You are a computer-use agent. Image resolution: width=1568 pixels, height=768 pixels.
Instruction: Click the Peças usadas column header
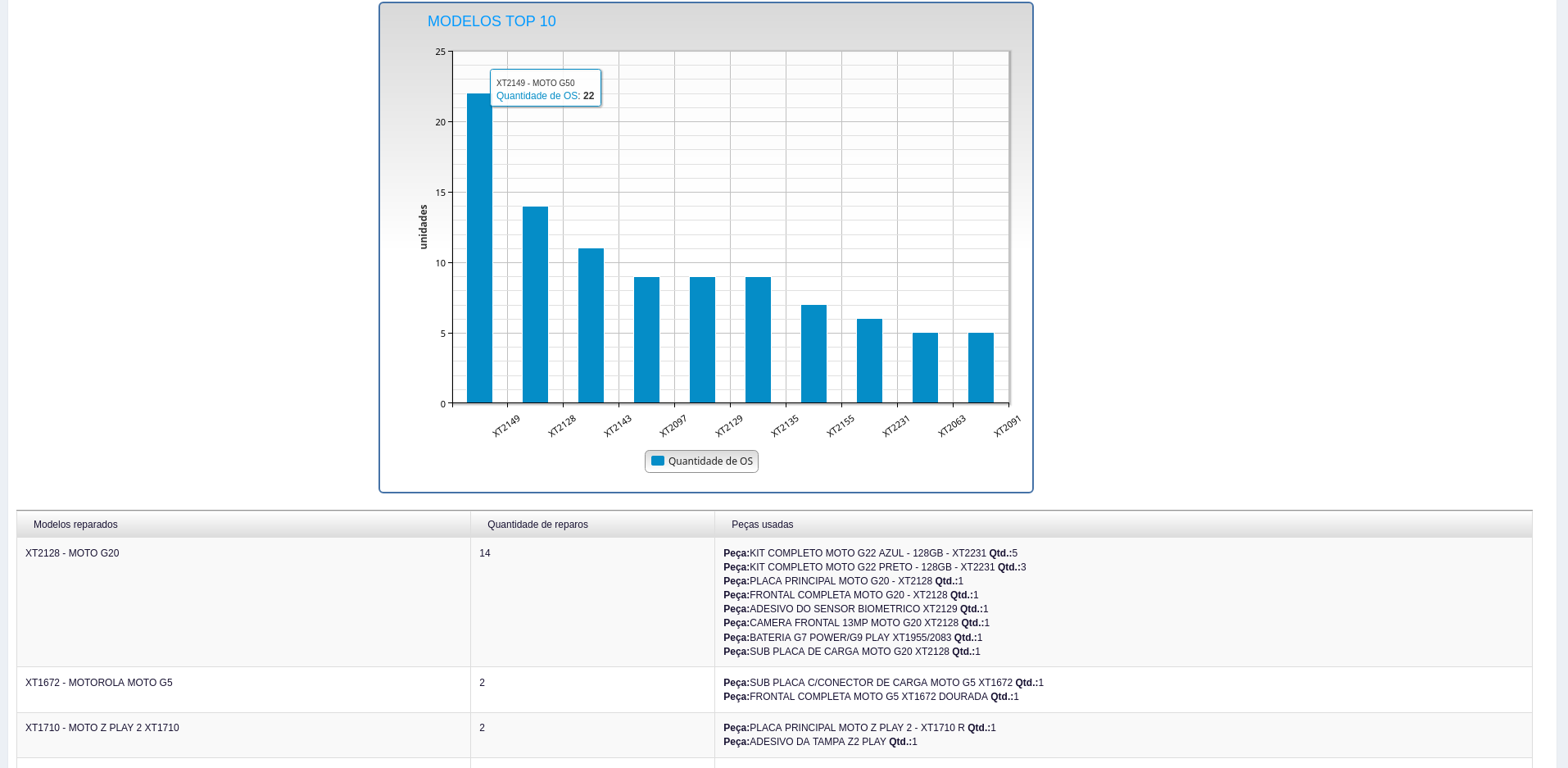pyautogui.click(x=762, y=525)
